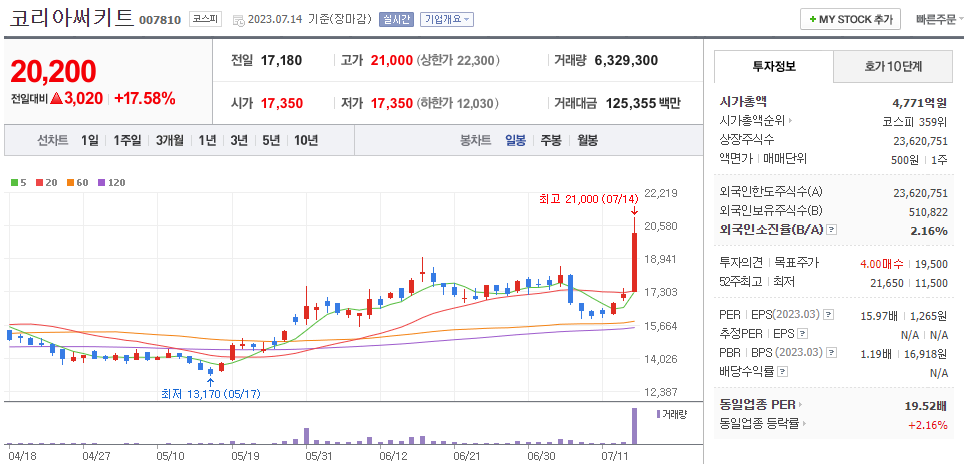Select the 1년 line chart period
This screenshot has height=464, width=973.
click(207, 140)
